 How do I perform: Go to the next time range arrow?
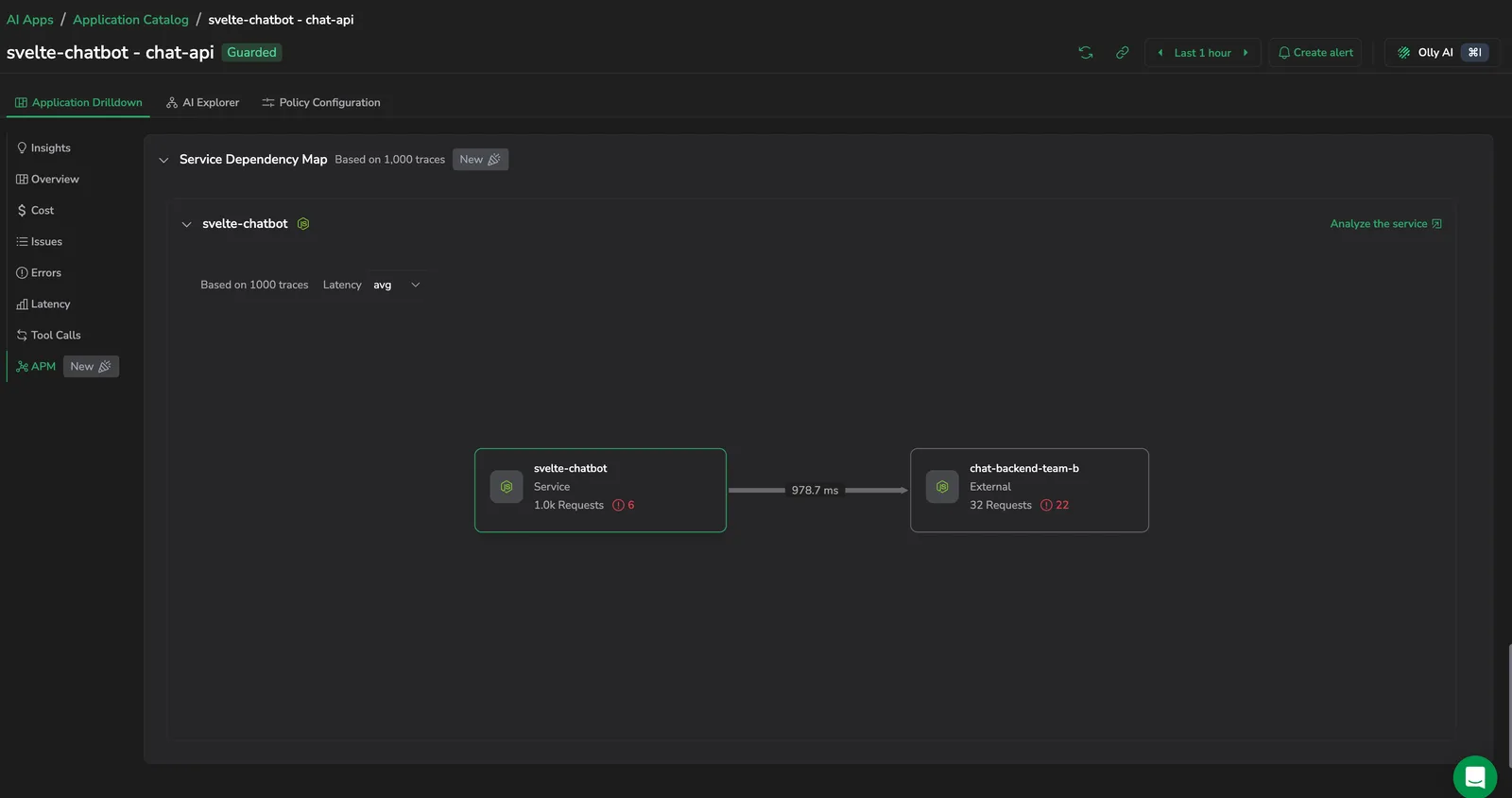[1246, 53]
